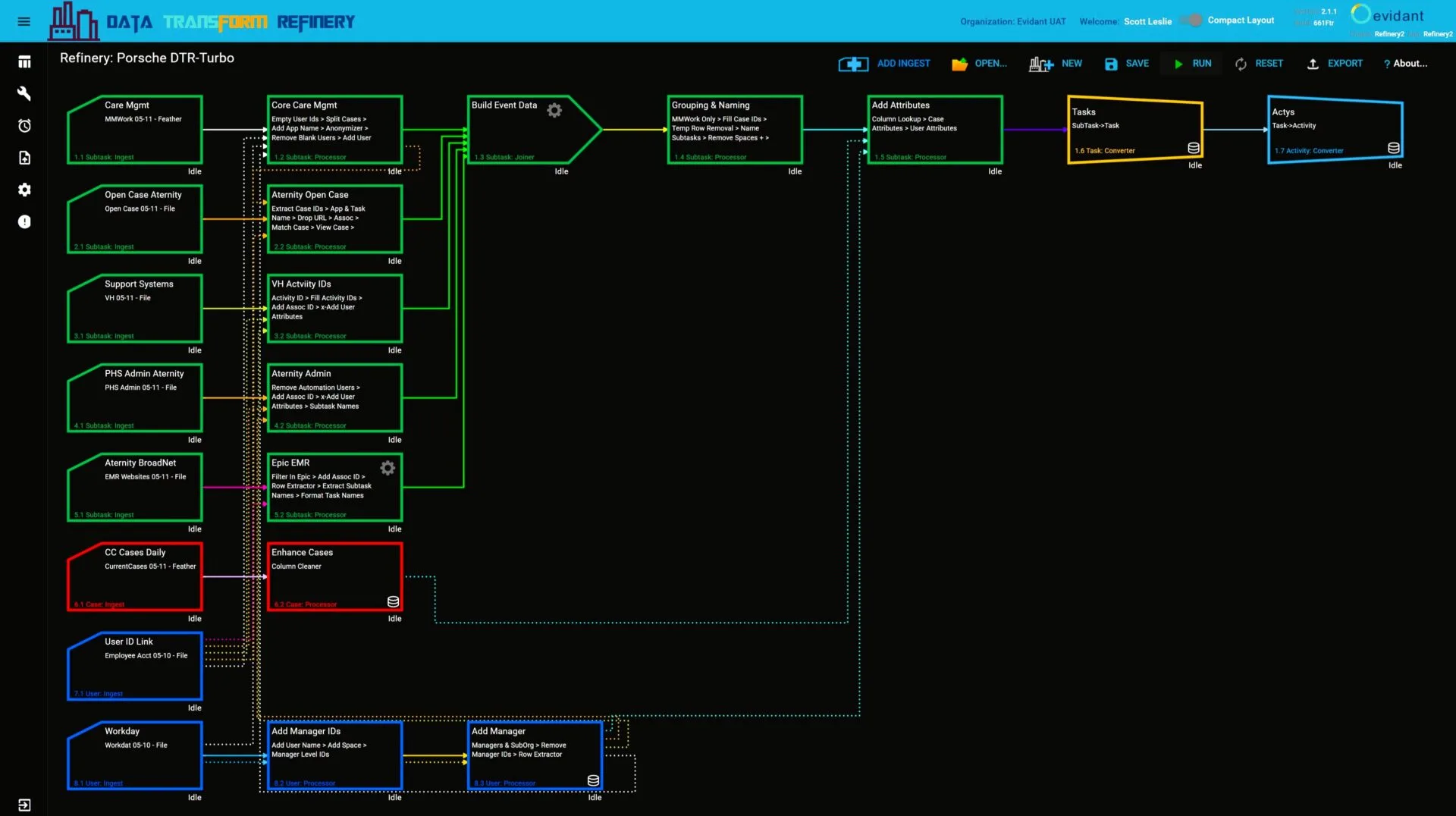
Task: Click the RESET button
Action: point(1259,64)
